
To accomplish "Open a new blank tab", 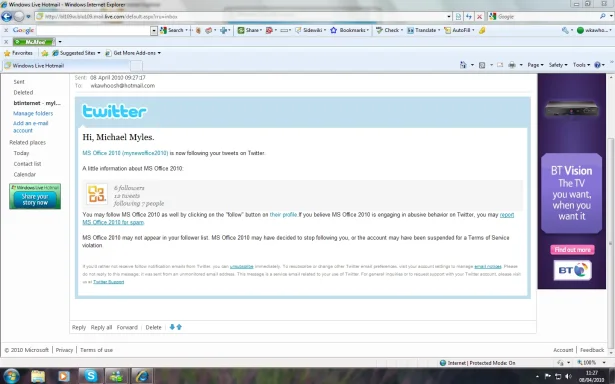I will (x=136, y=66).
